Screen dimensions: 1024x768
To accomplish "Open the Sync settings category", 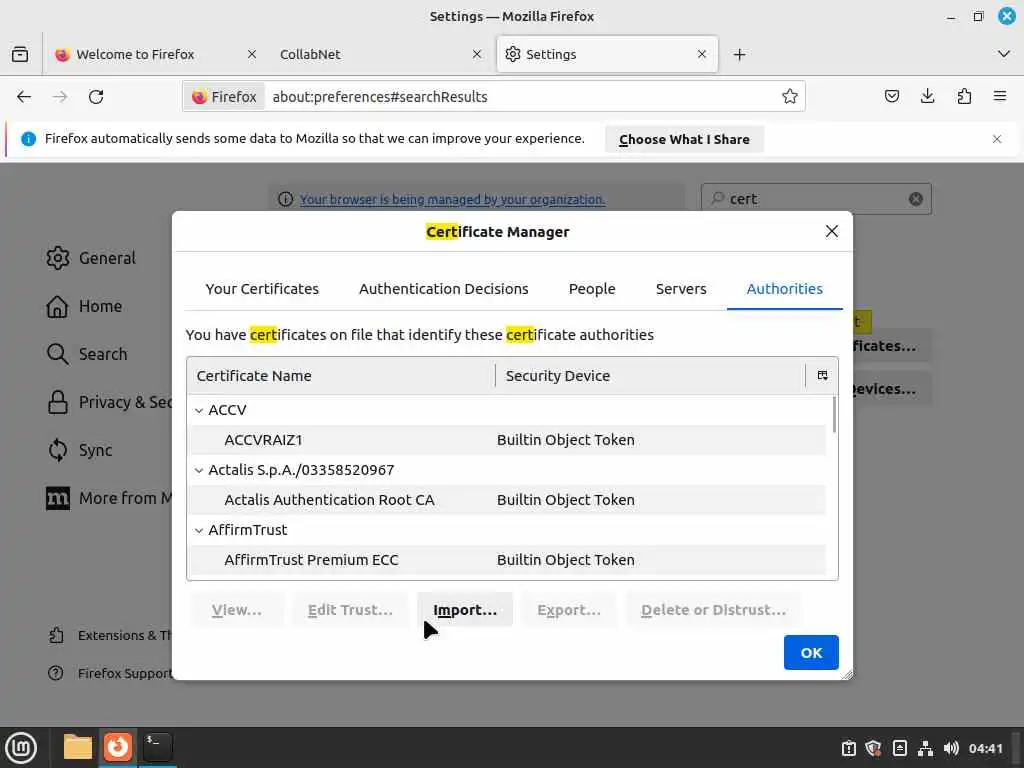I will [80, 450].
